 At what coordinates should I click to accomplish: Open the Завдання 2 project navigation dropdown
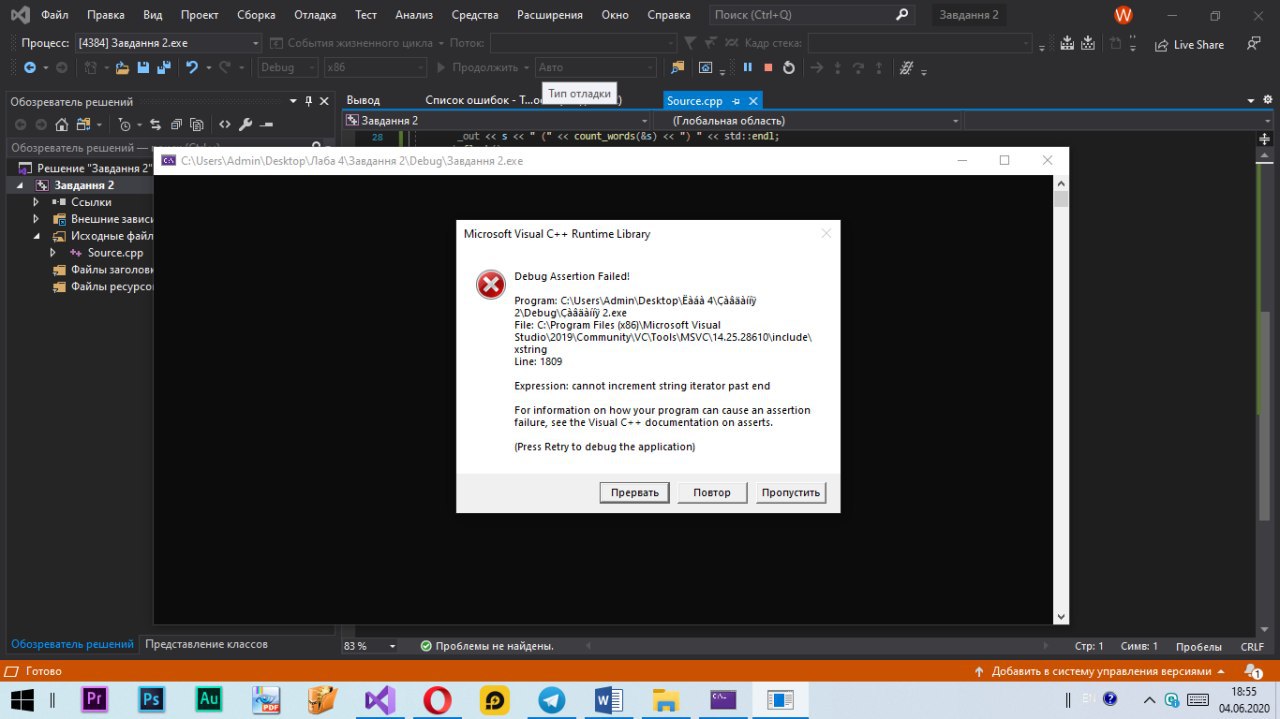click(x=497, y=121)
